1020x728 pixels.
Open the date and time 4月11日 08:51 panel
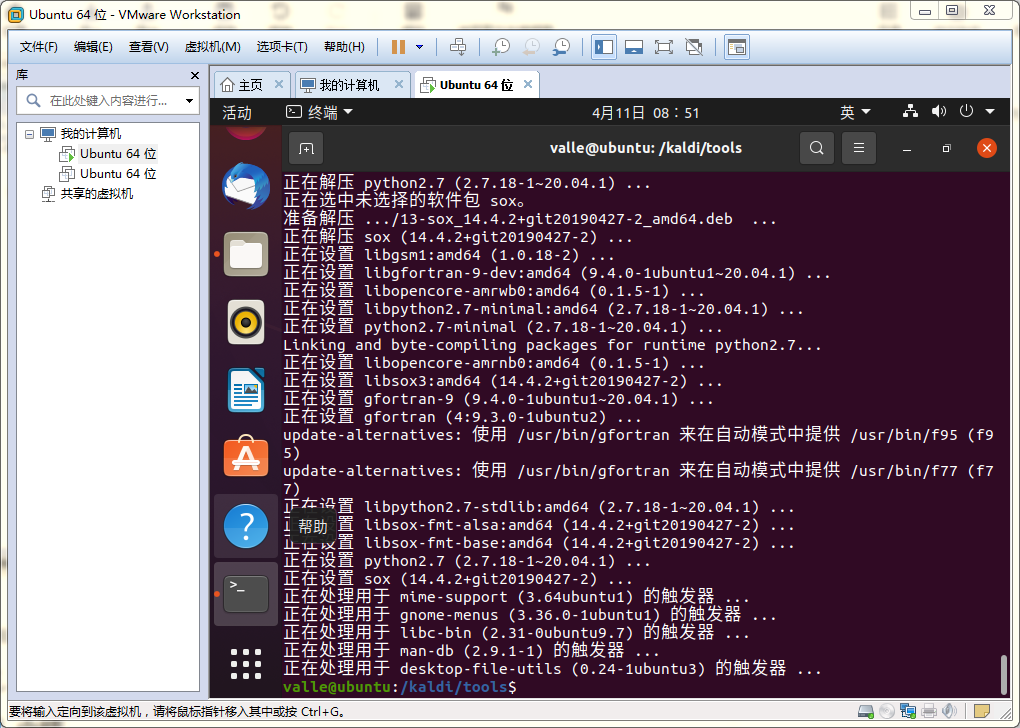point(645,113)
